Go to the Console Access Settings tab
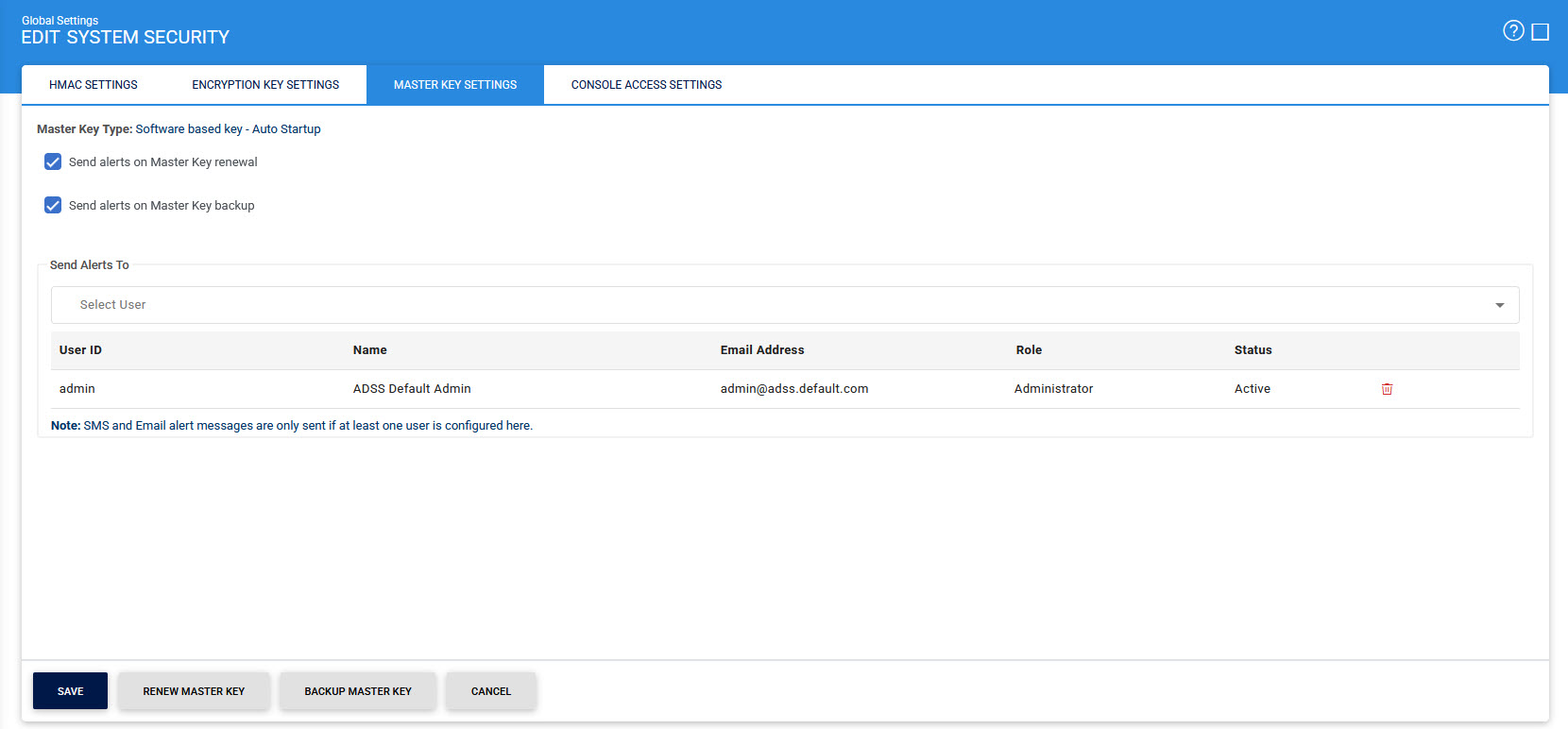 tap(646, 85)
